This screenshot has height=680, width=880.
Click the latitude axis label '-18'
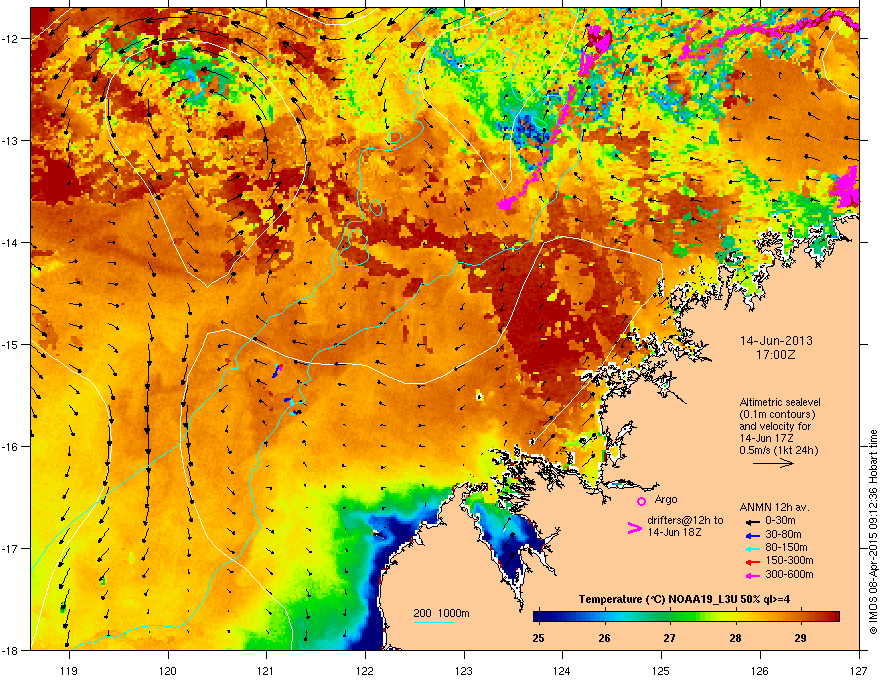point(11,650)
